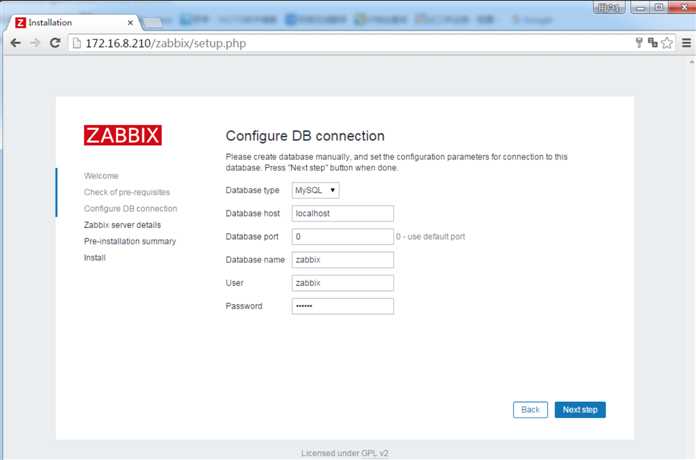Viewport: 696px width, 460px height.
Task: Click Licensed under GPL v2 text
Action: 345,453
